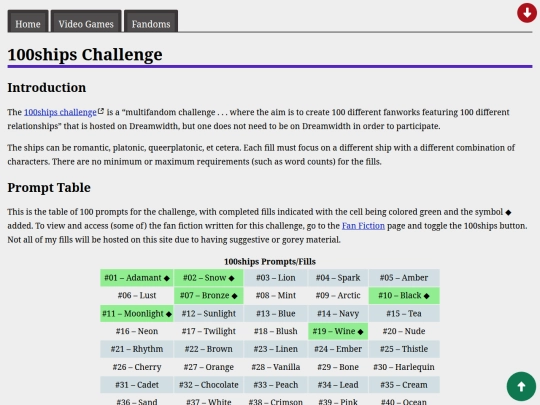This screenshot has width=540, height=405.
Task: Click the external link icon after 100ships challenge
Action: [101, 111]
